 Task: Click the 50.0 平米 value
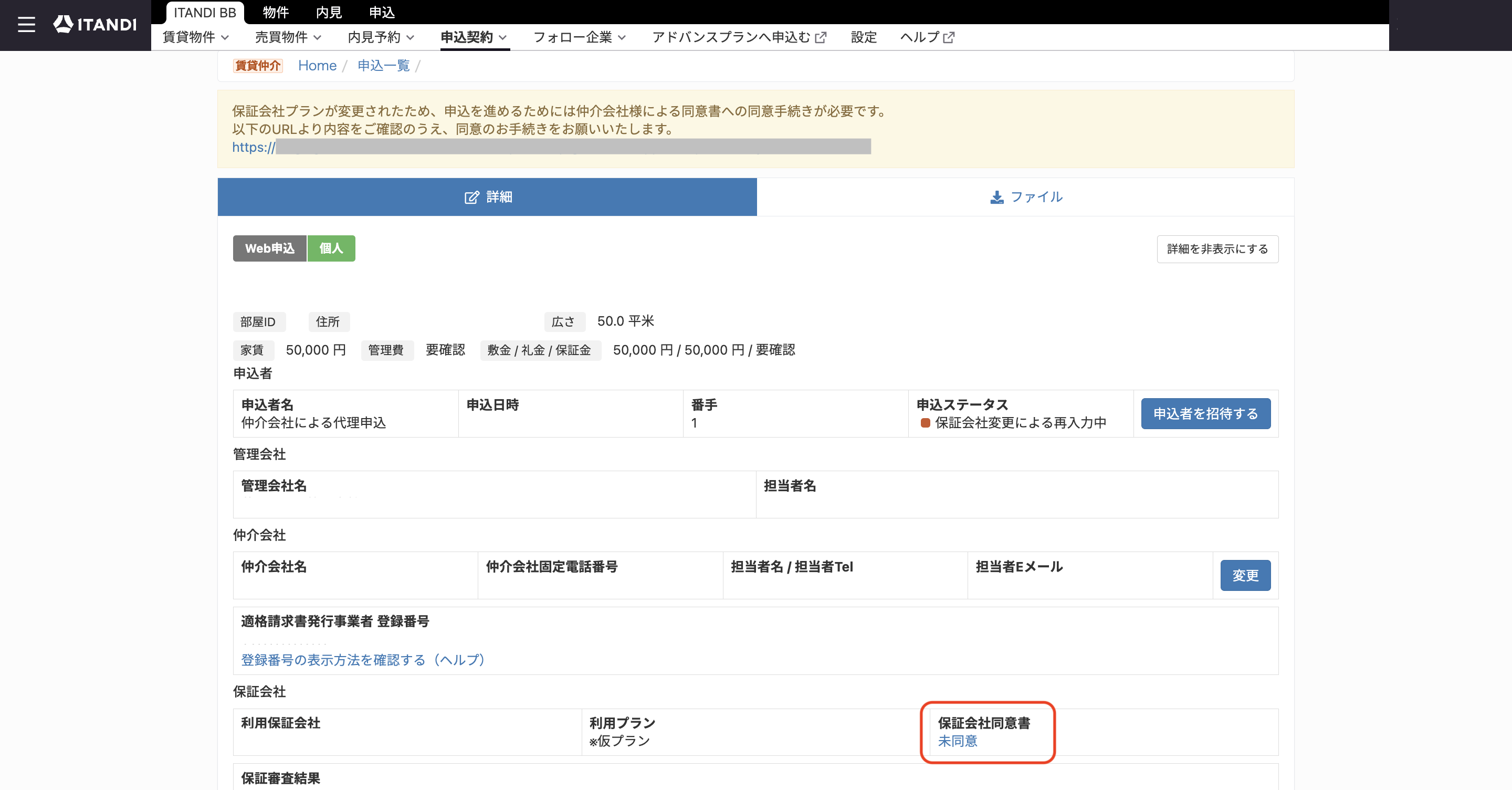626,321
